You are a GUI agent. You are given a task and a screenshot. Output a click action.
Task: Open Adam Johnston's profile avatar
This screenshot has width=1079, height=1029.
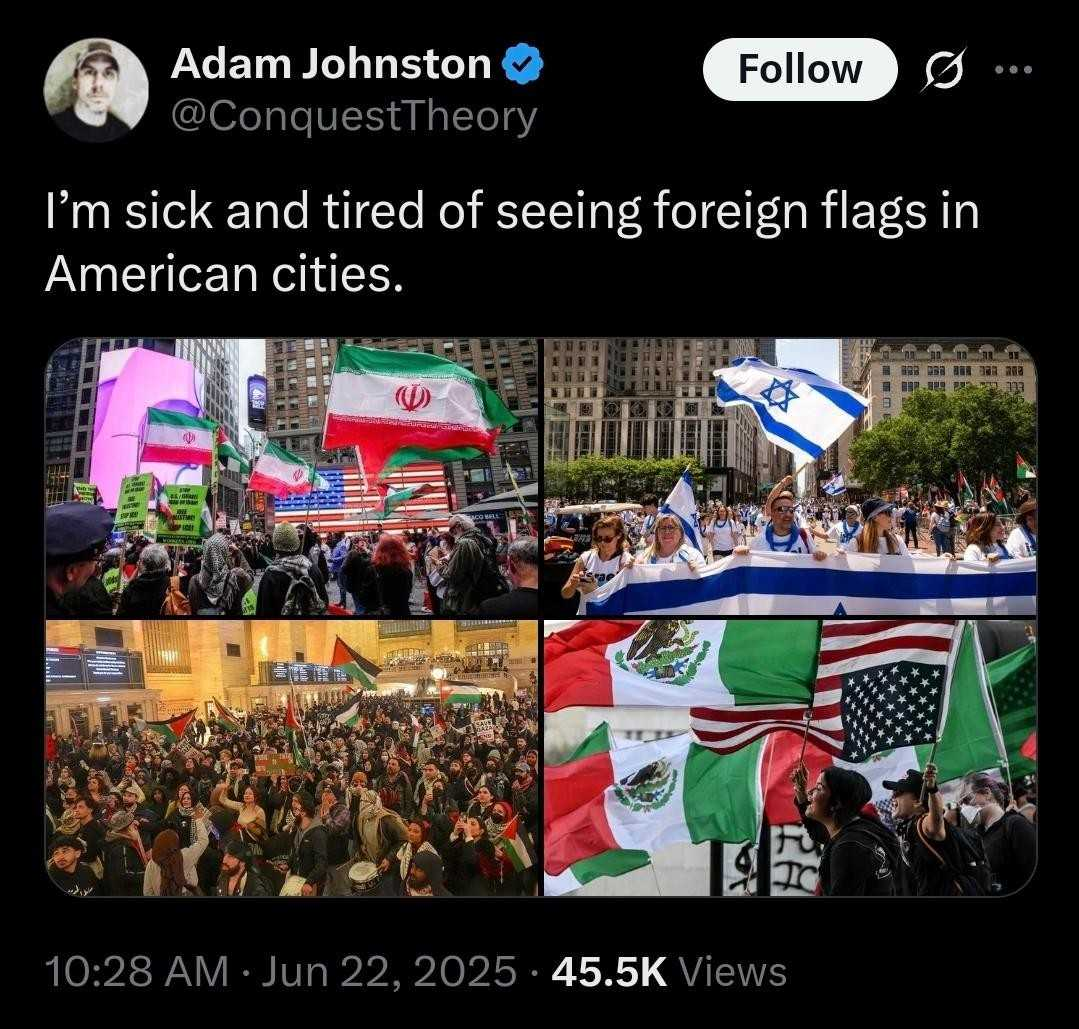[x=96, y=89]
